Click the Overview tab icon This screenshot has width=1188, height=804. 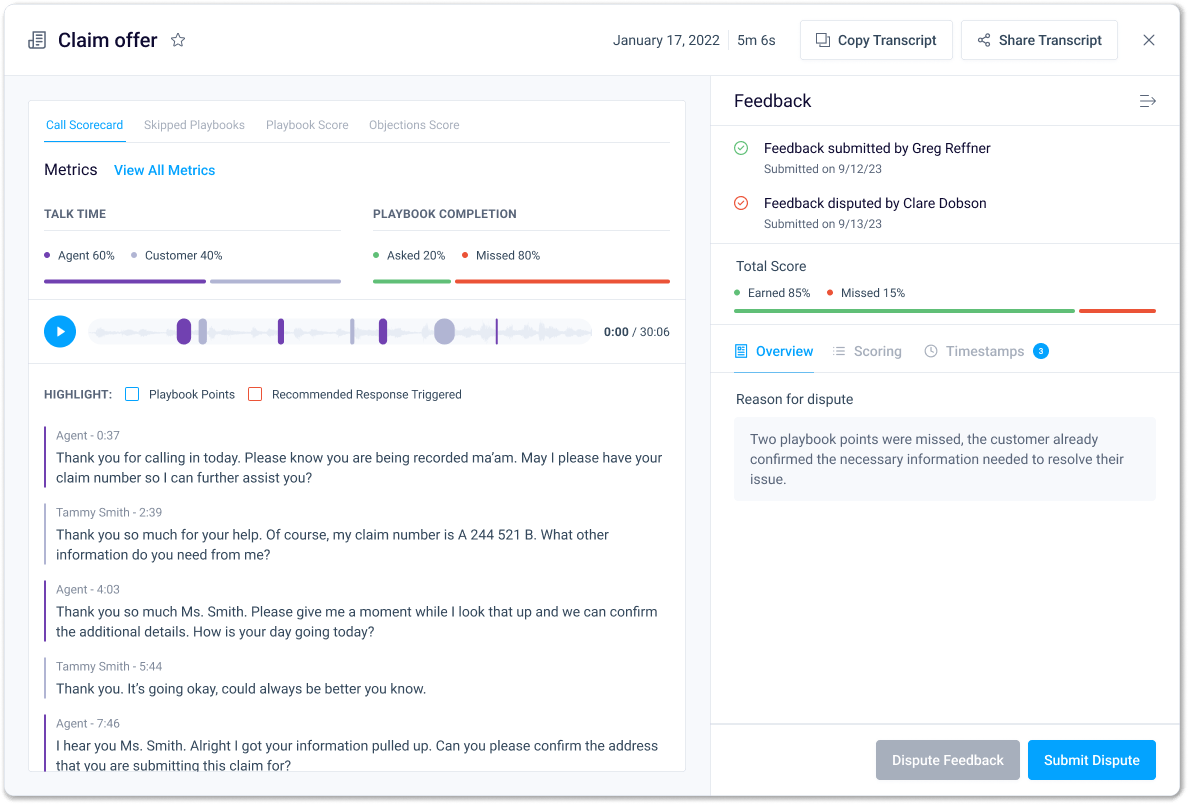[x=741, y=351]
